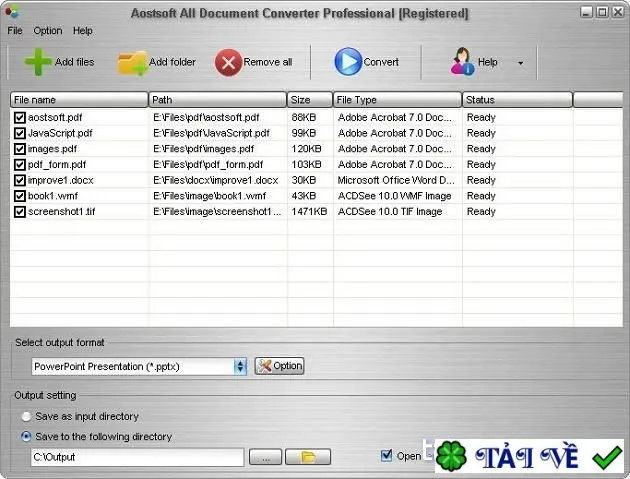Expand the output format combo box
The image size is (630, 479).
[x=240, y=366]
